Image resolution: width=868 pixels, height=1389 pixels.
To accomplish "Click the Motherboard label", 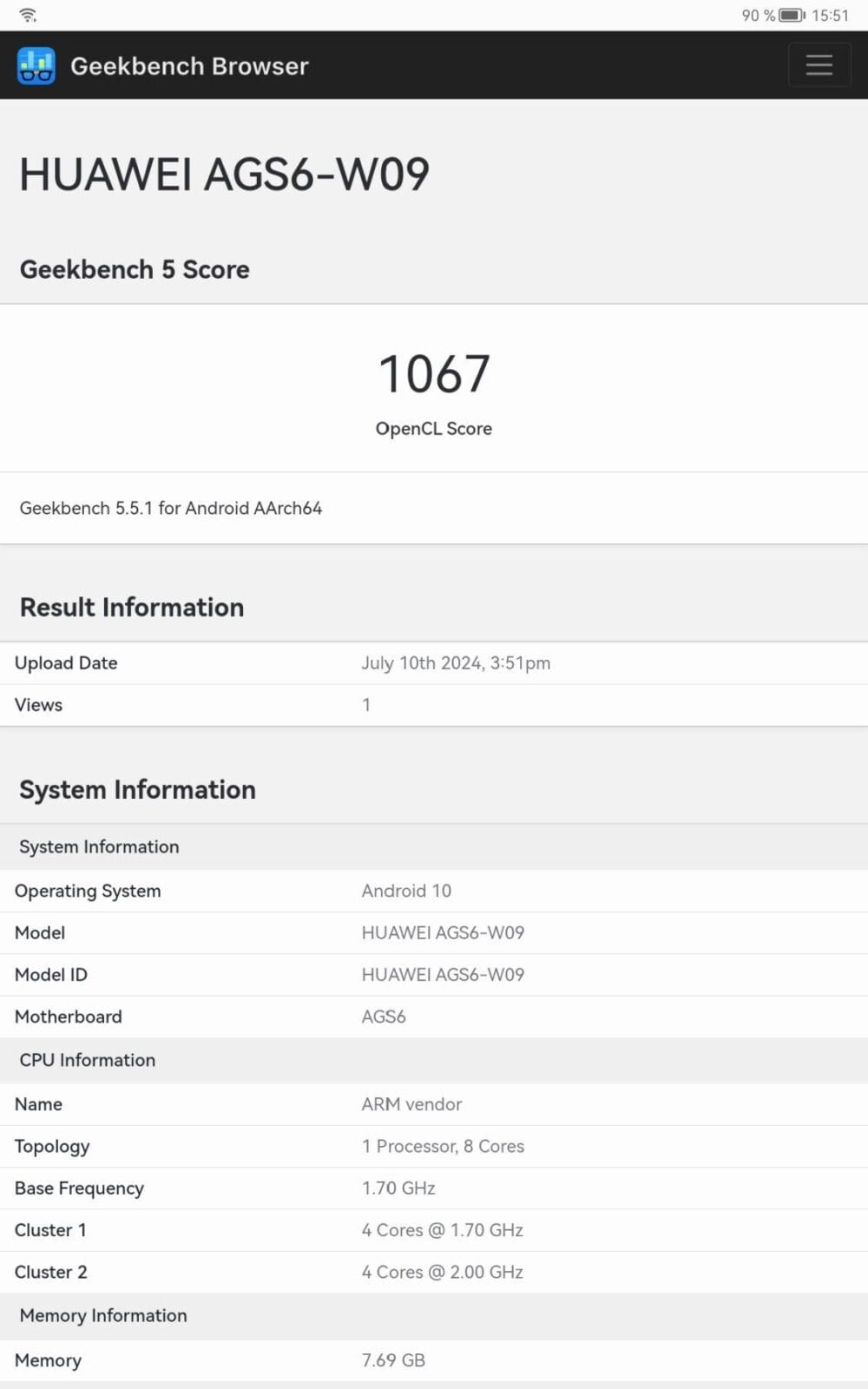I will click(x=69, y=1017).
